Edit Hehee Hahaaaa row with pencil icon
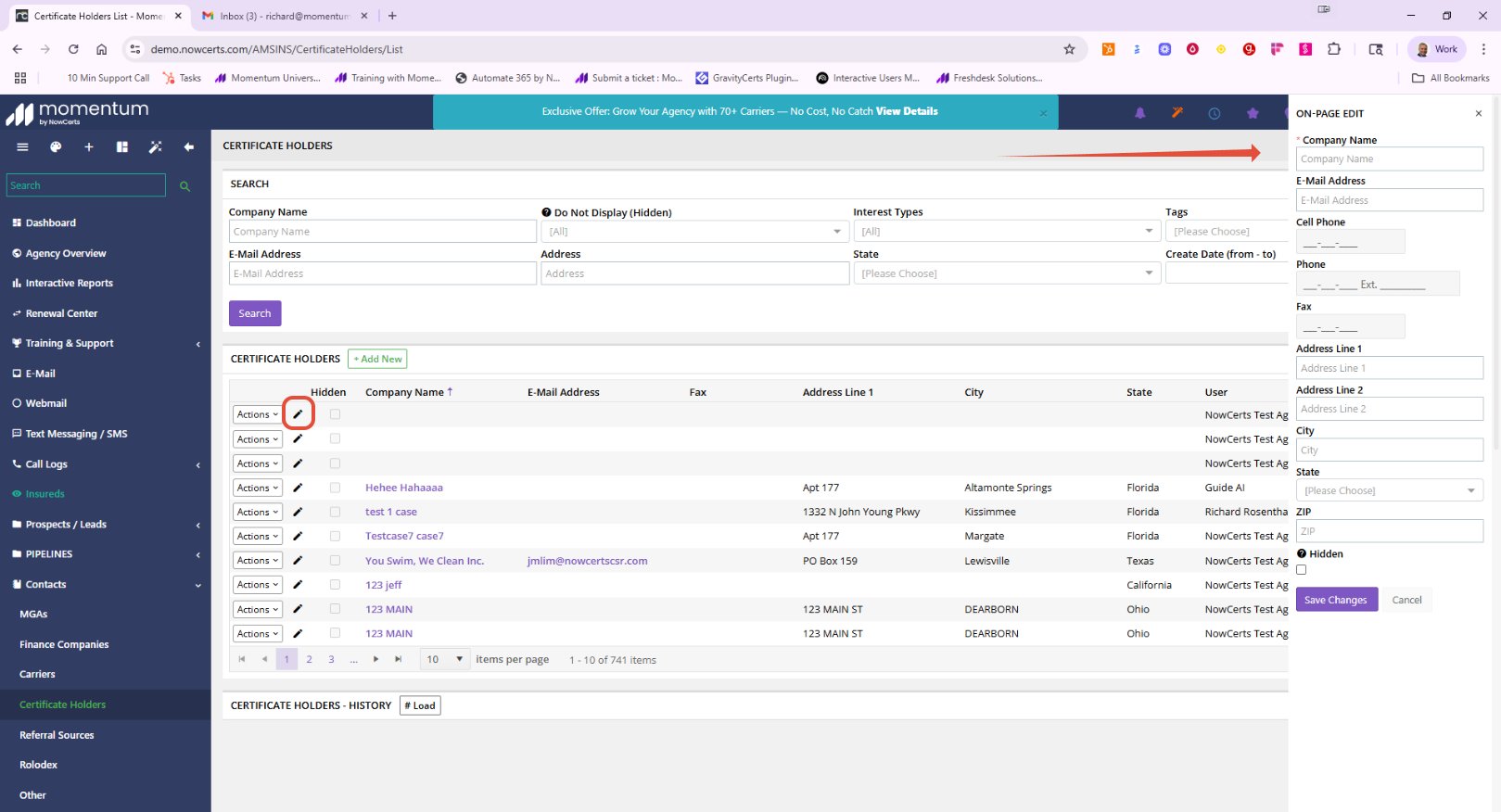 298,488
